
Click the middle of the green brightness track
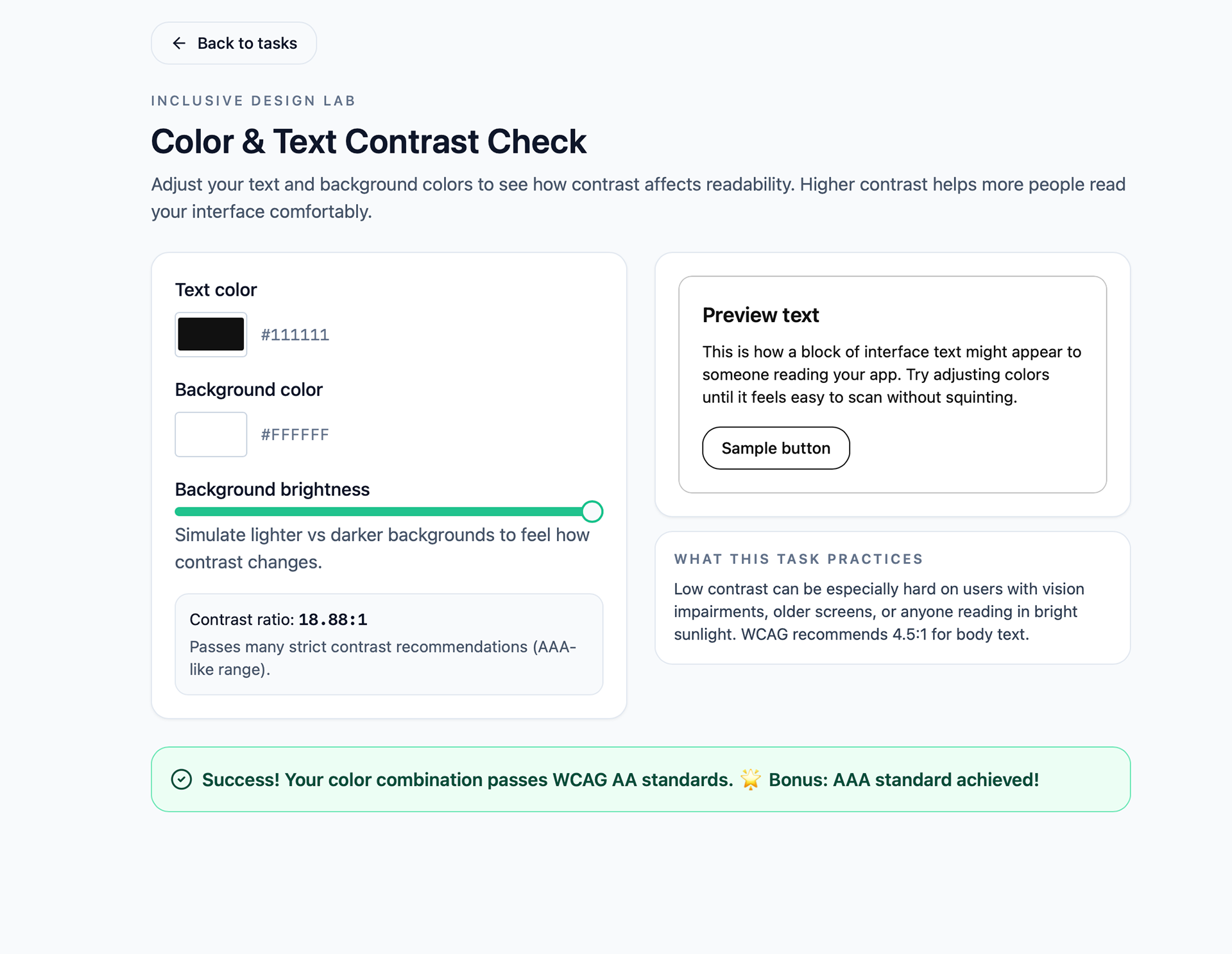[x=379, y=511]
